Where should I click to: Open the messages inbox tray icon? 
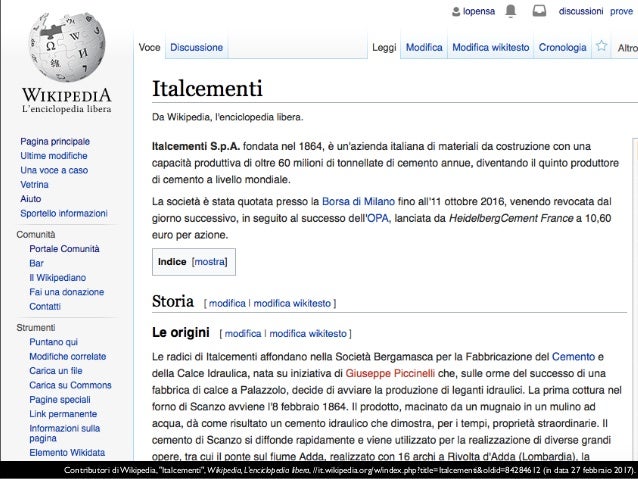click(x=539, y=11)
